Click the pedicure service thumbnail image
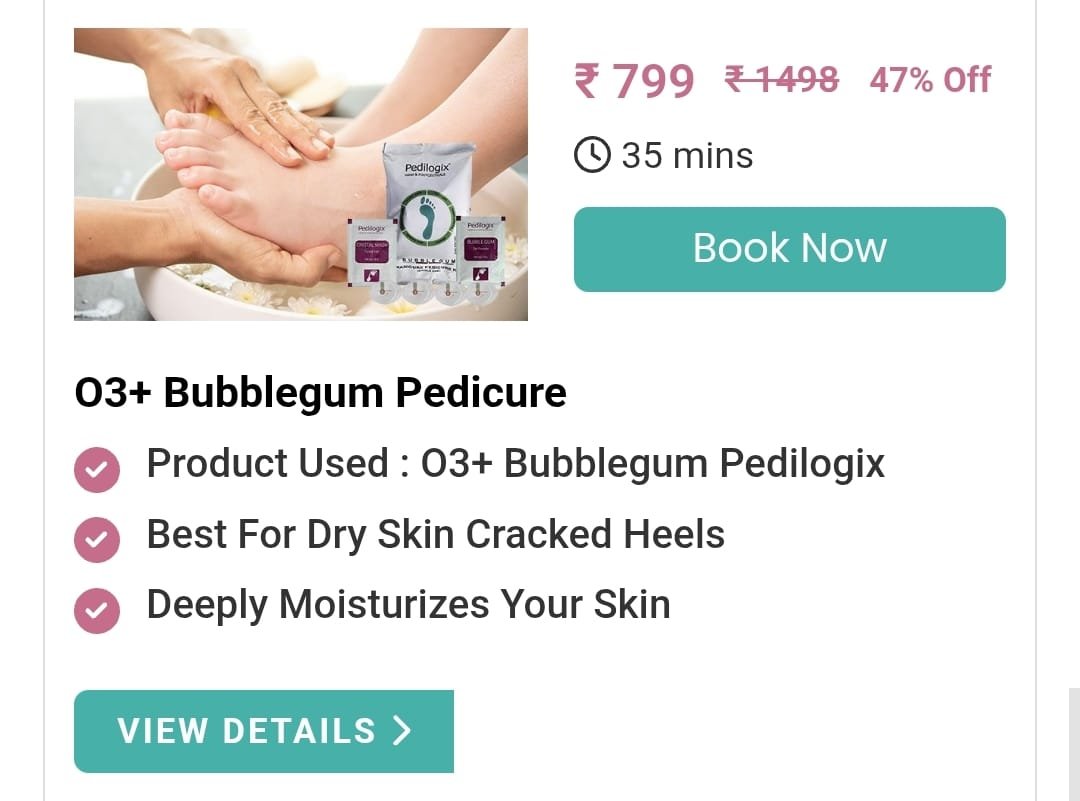The height and width of the screenshot is (801, 1080). [301, 174]
